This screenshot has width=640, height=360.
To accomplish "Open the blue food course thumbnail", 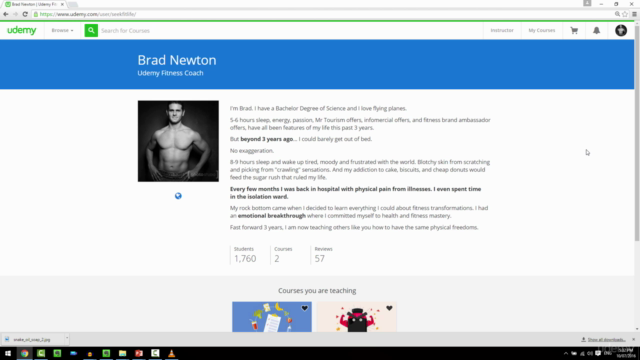I will coord(272,317).
